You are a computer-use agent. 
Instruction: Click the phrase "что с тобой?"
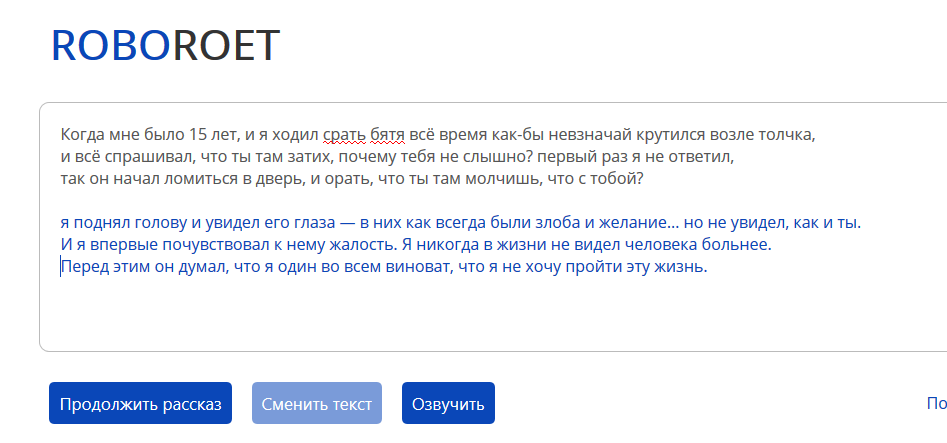click(x=598, y=179)
